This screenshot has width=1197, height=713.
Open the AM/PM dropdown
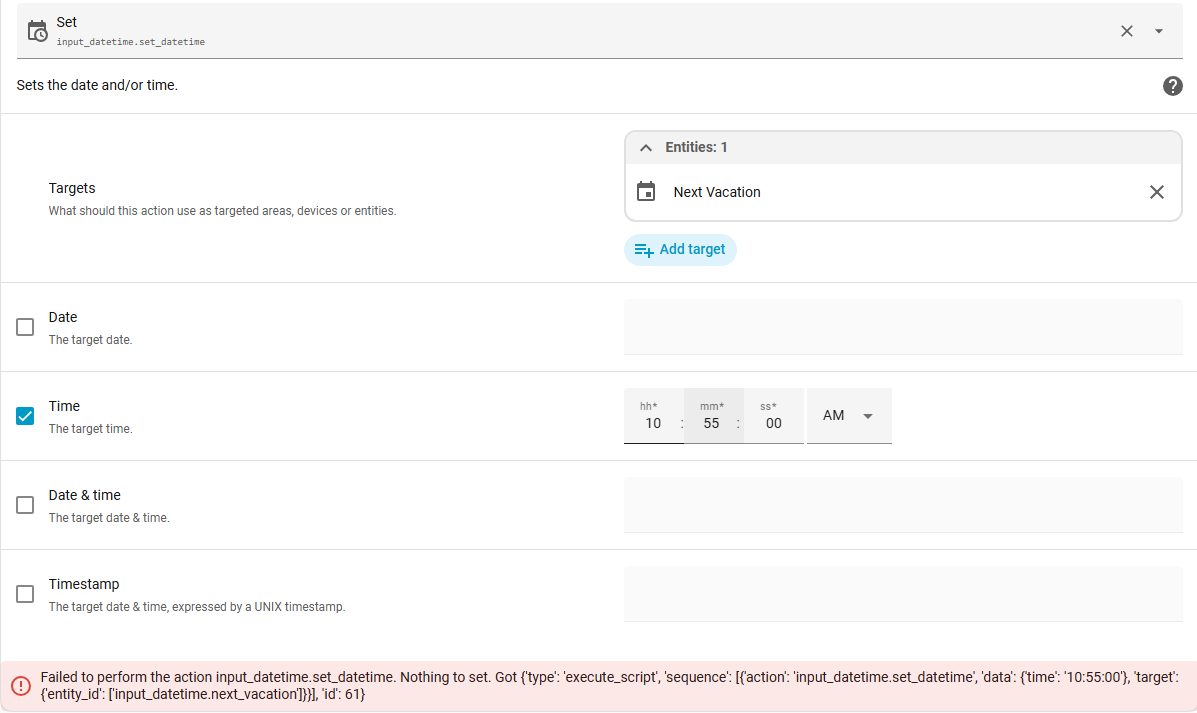coord(848,416)
